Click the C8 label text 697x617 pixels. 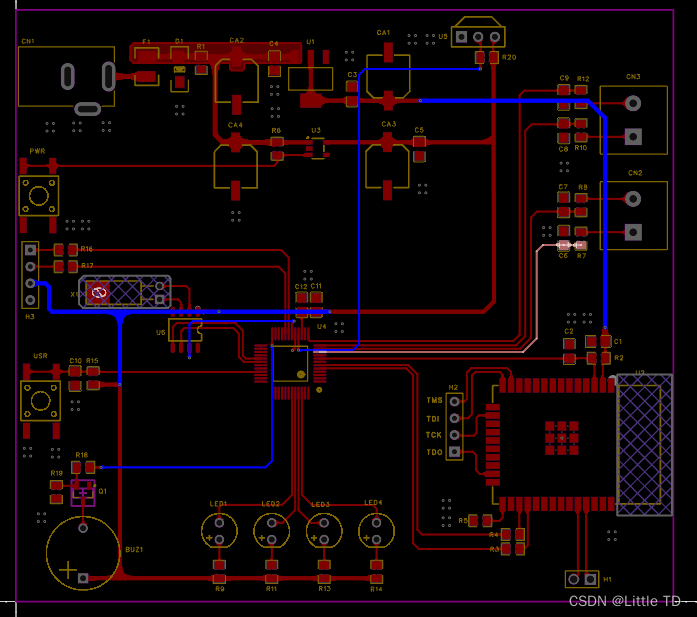point(563,149)
